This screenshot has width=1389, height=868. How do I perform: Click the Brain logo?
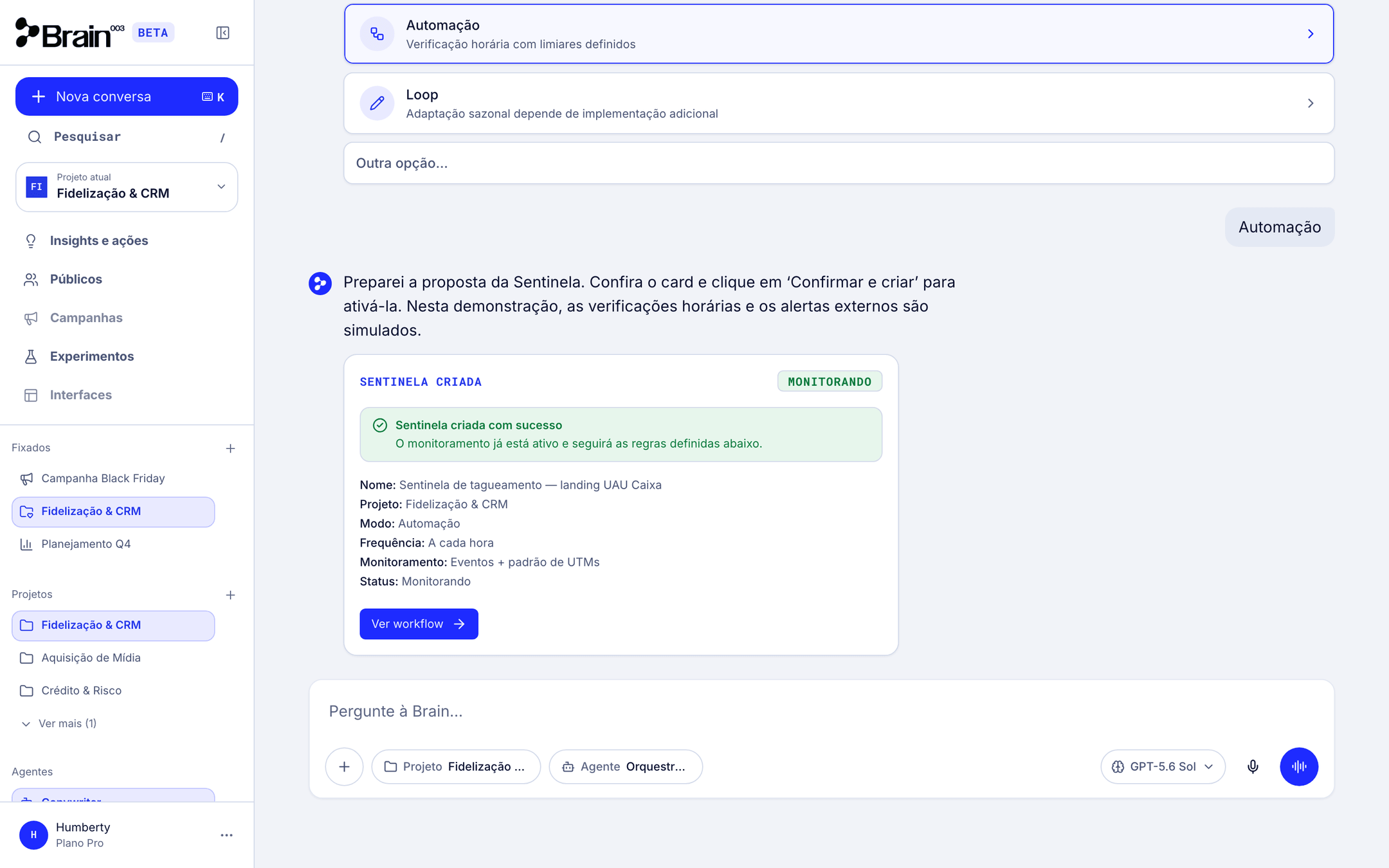click(69, 33)
